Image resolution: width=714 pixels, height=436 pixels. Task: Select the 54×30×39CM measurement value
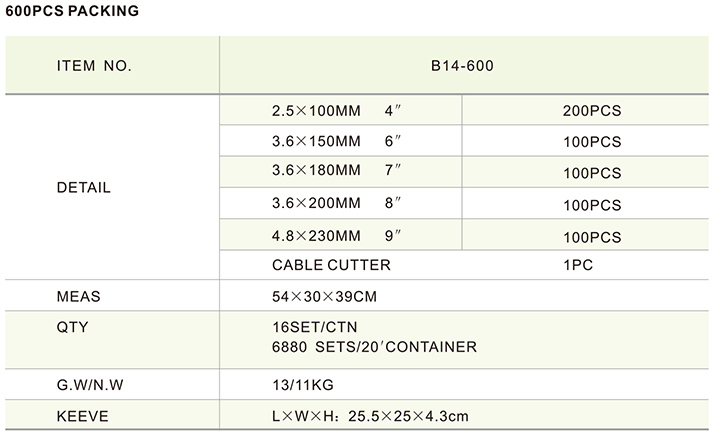325,297
